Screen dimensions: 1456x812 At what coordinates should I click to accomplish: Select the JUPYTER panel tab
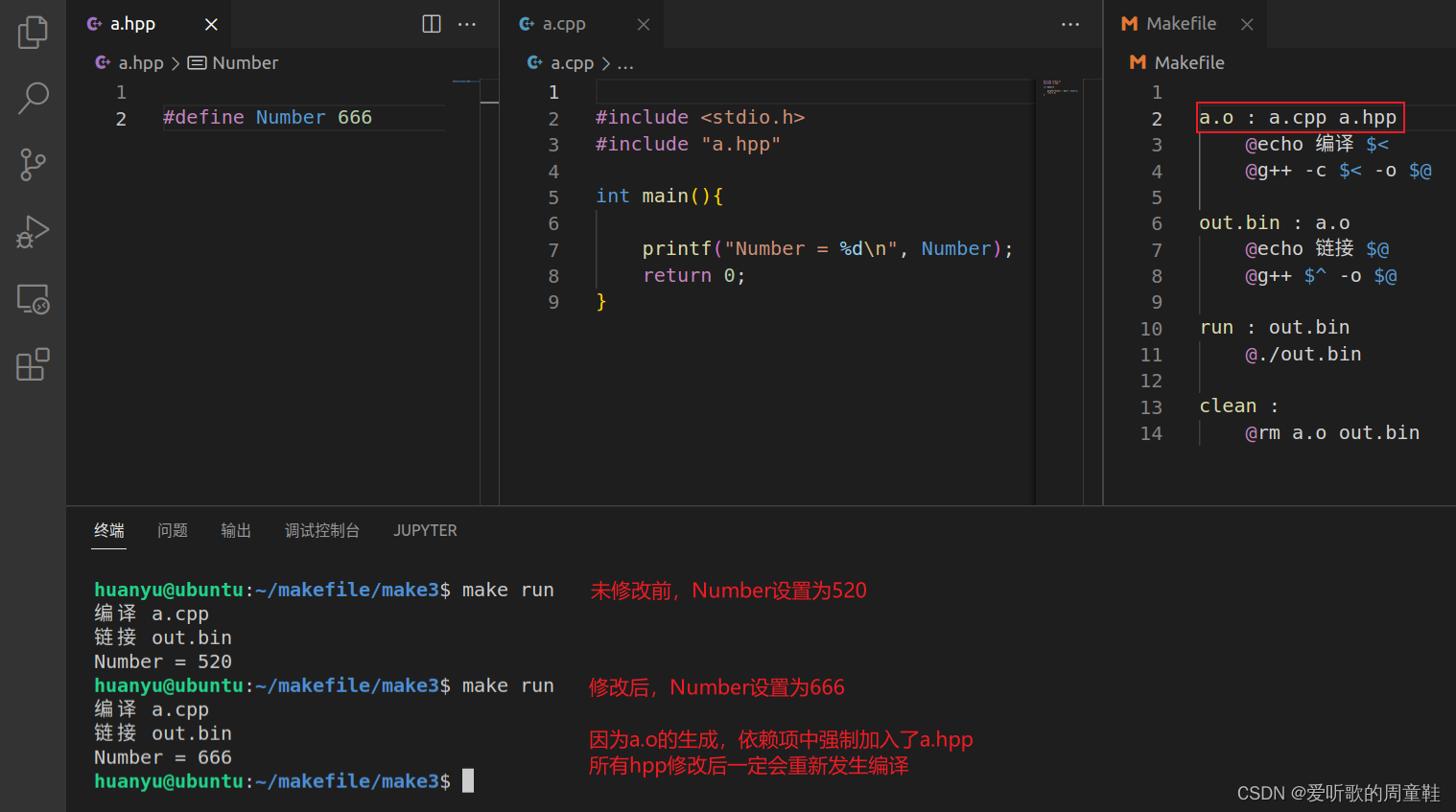[x=425, y=530]
